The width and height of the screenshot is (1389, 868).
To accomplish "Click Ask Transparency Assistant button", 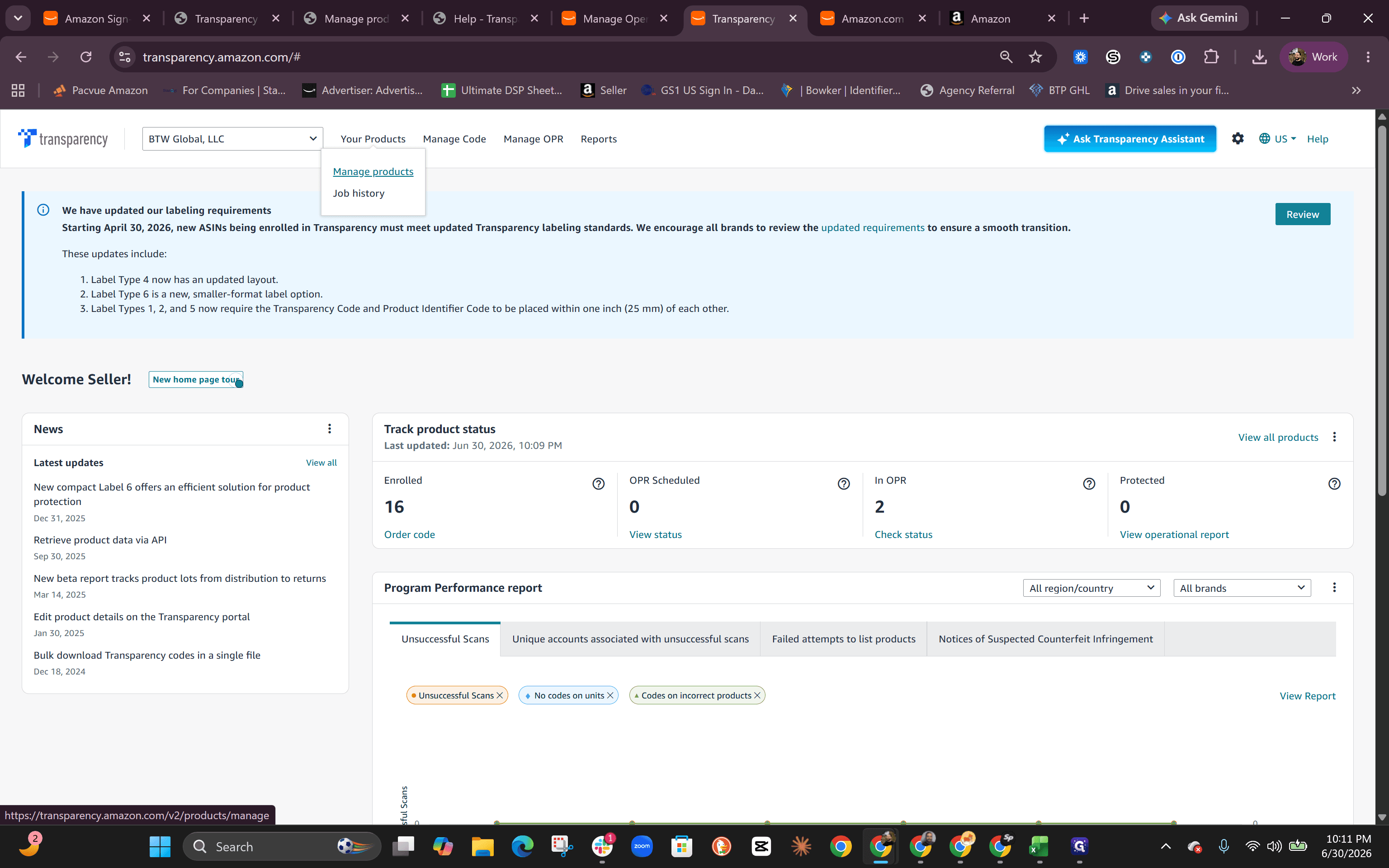I will (1129, 138).
